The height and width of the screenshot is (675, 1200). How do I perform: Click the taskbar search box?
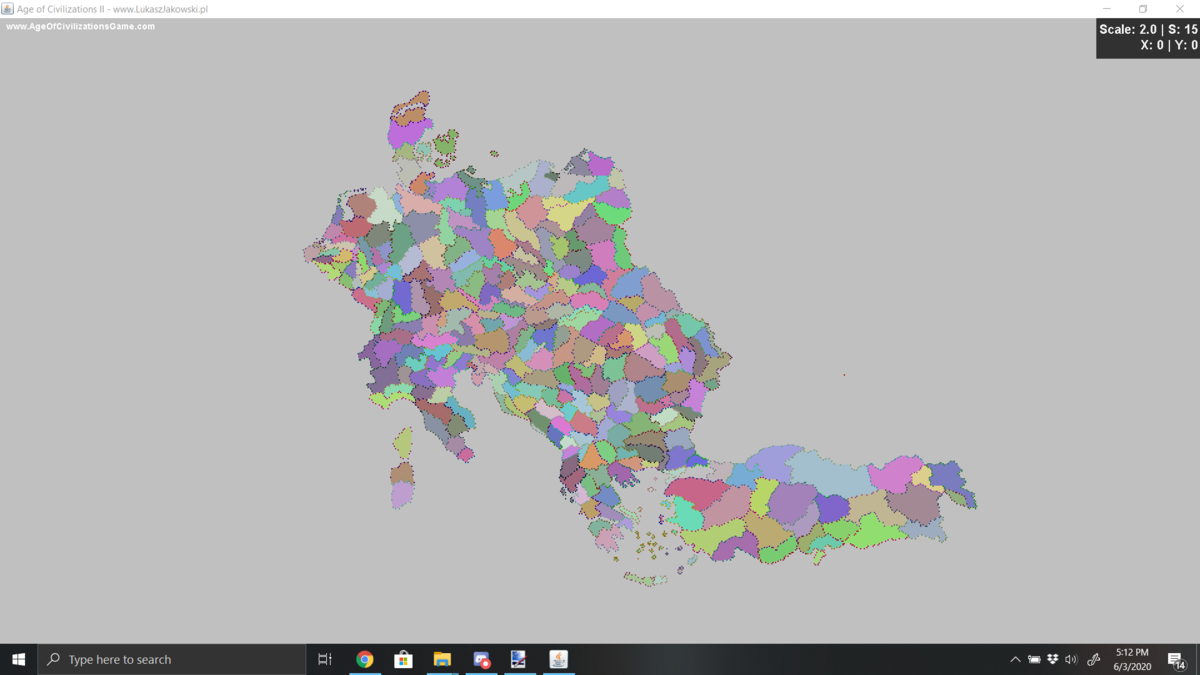point(171,659)
